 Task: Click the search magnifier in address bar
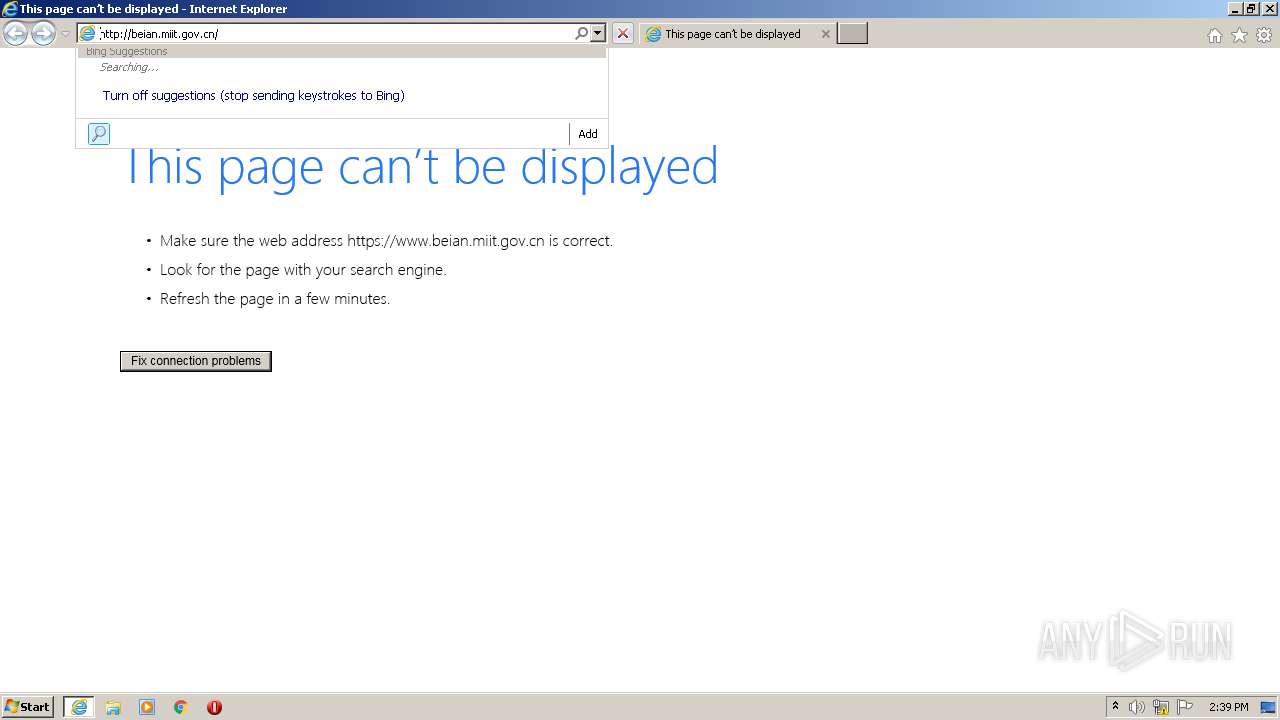coord(581,33)
